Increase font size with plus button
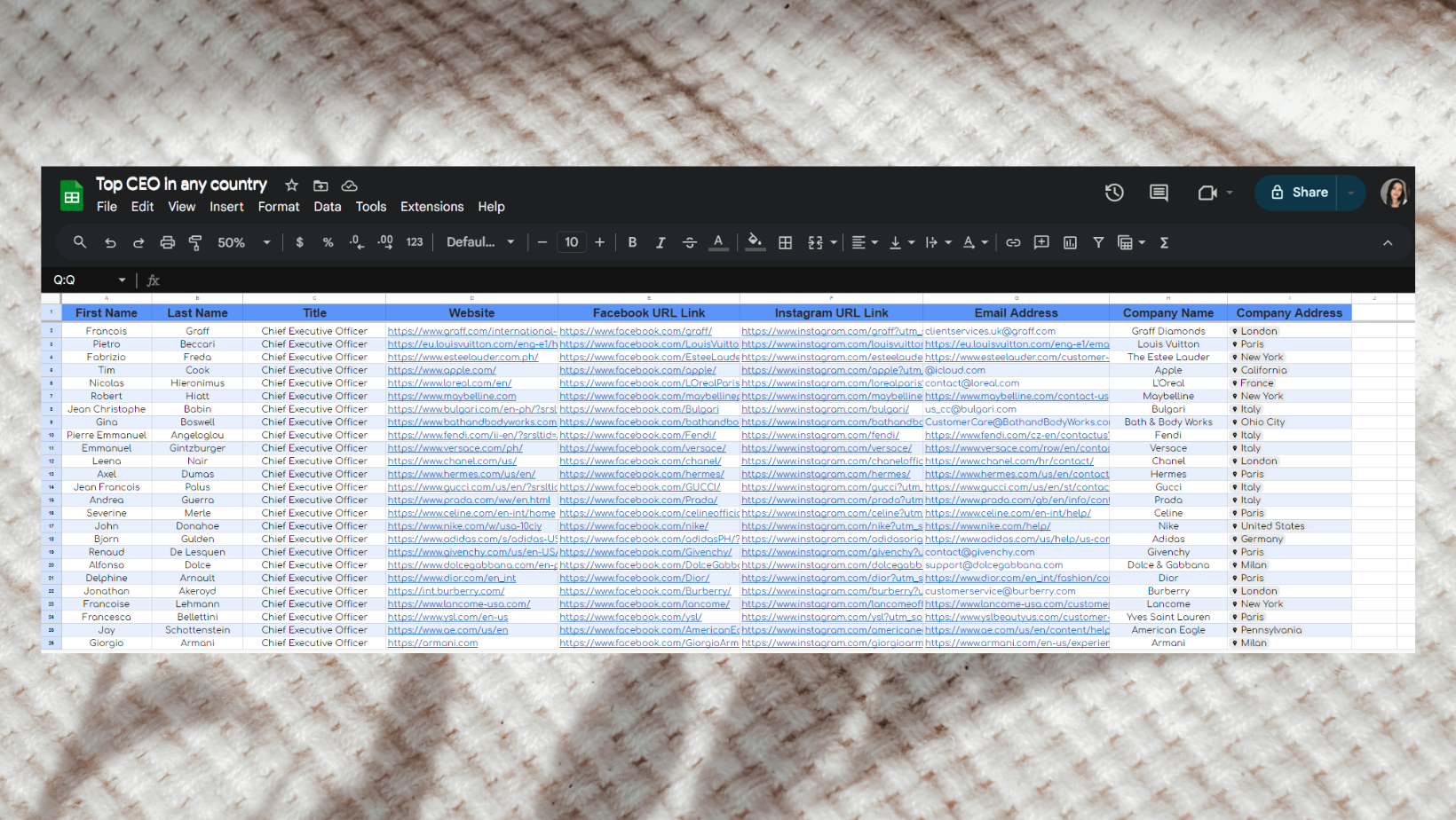1456x820 pixels. (600, 242)
